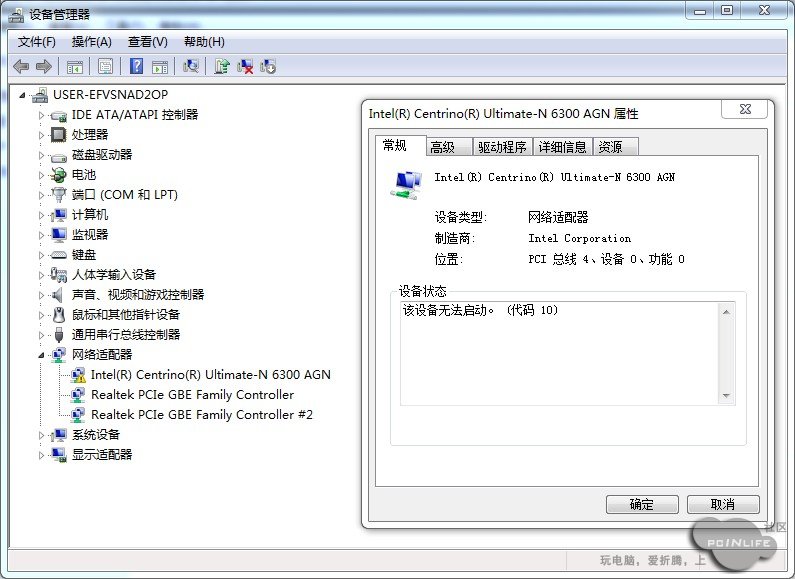Open the 帮助(H) menu
This screenshot has height=579, width=795.
pos(204,42)
